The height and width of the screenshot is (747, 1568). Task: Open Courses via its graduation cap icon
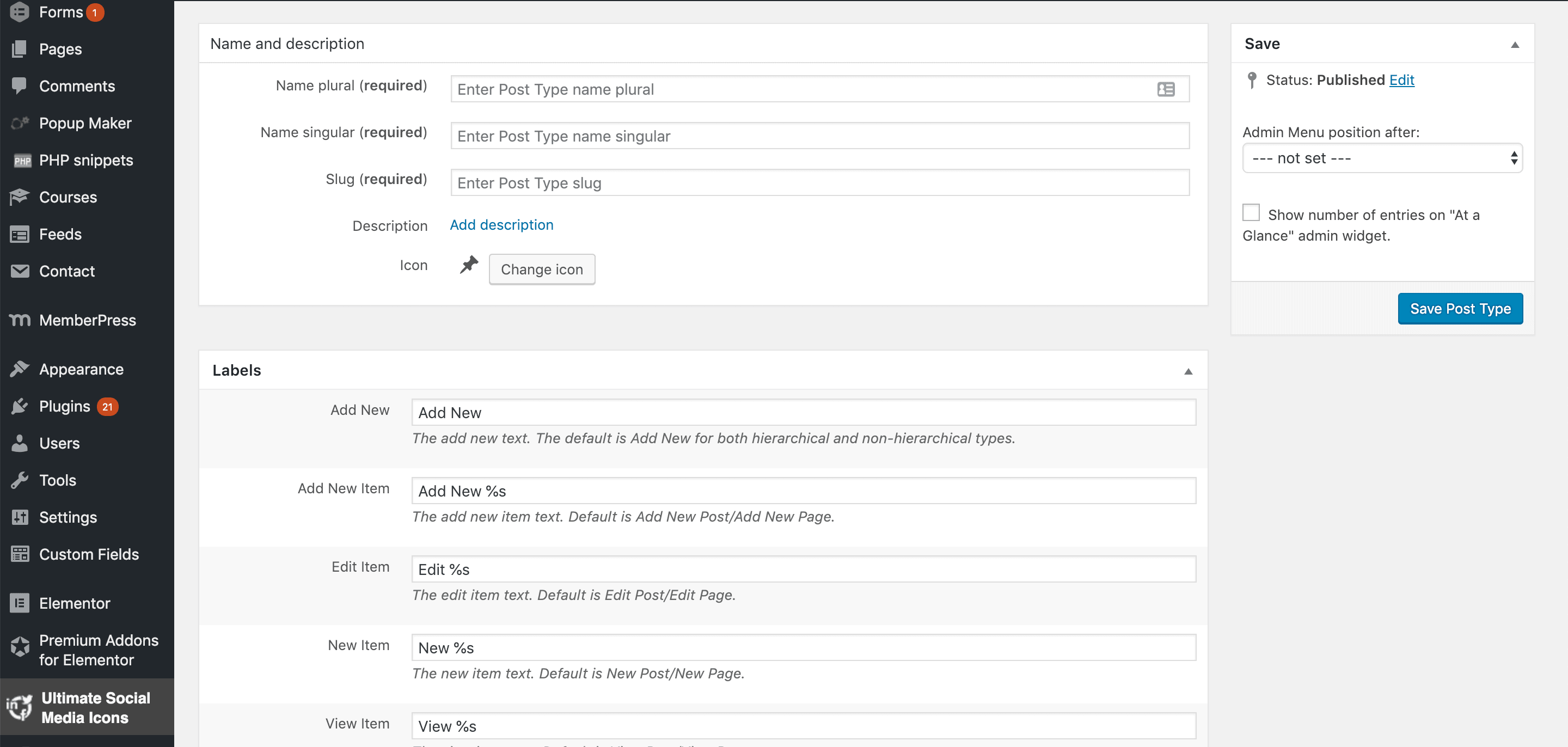20,197
